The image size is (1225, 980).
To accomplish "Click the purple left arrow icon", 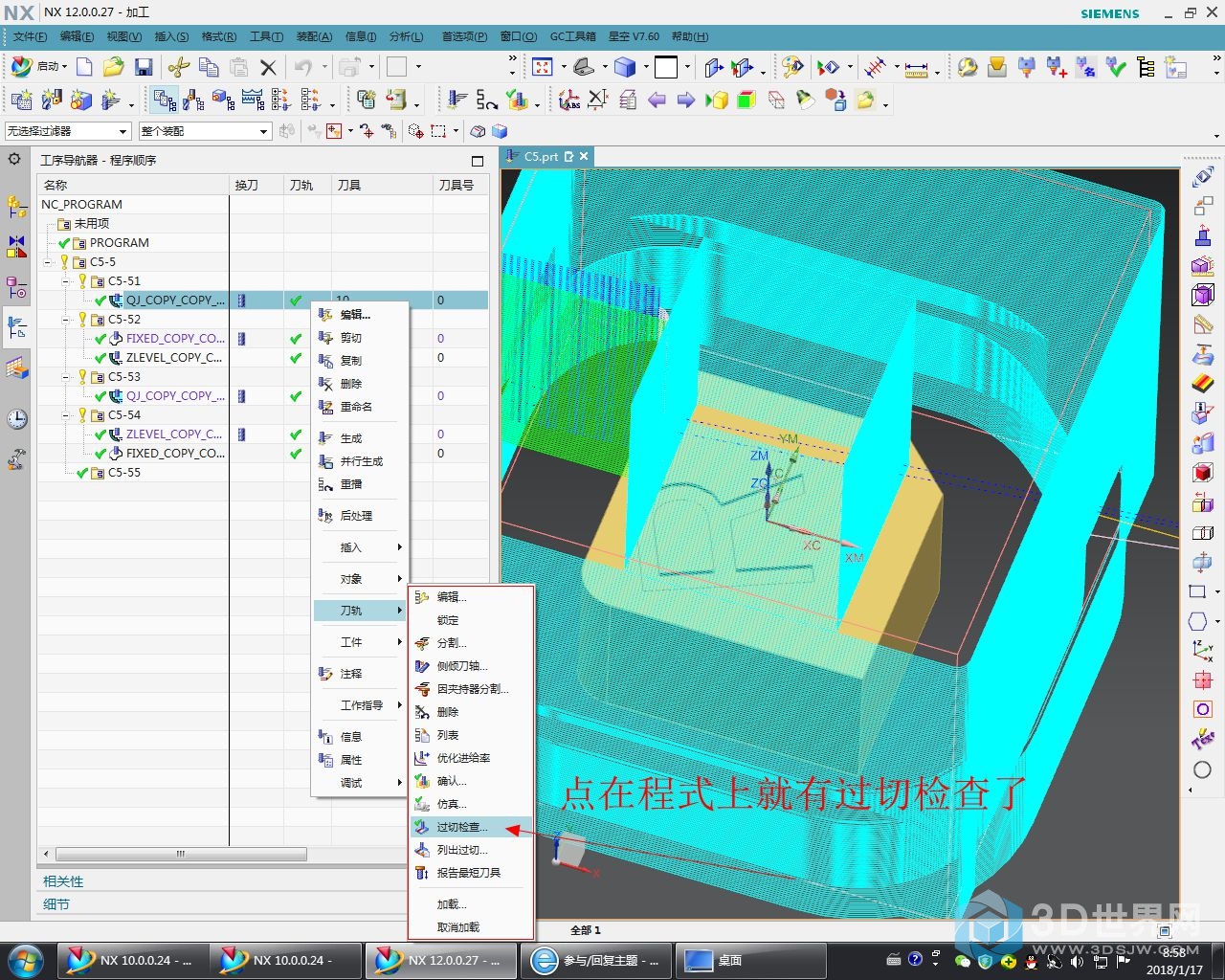I will tap(657, 100).
